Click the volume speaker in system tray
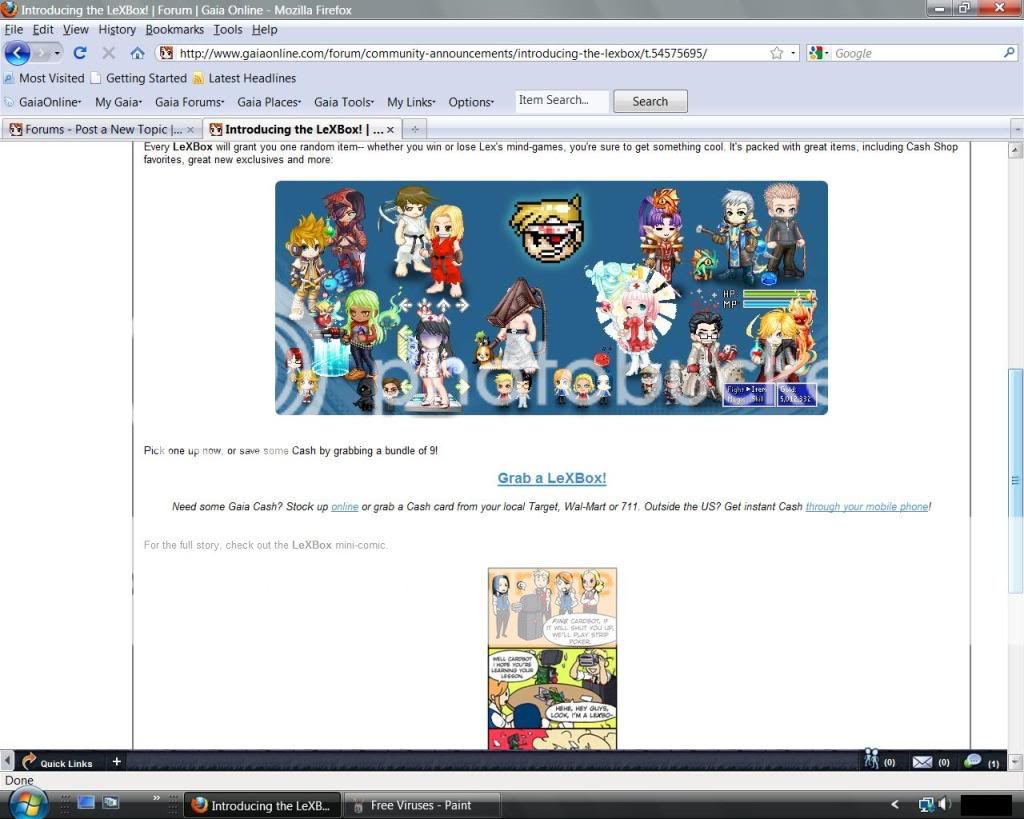Image resolution: width=1024 pixels, height=819 pixels. [x=944, y=804]
